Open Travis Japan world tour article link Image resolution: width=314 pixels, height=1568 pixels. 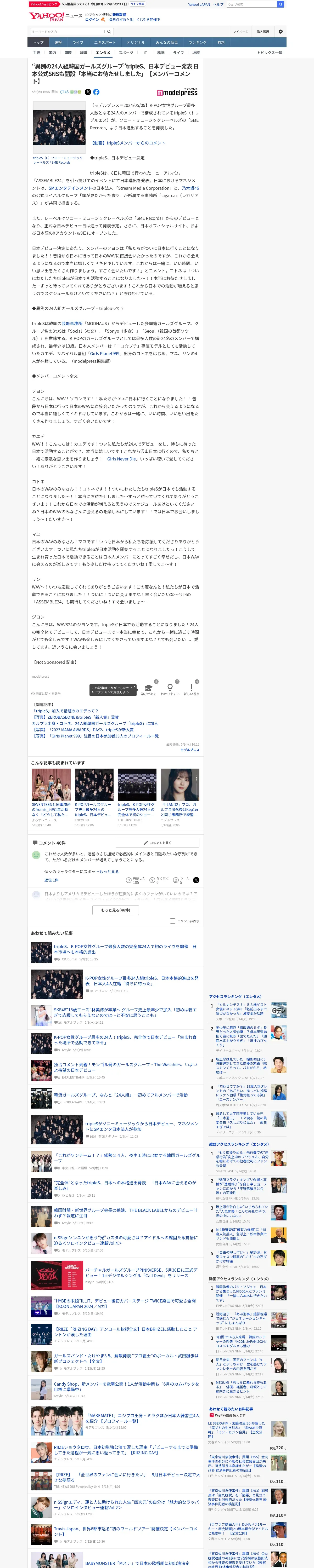125,1531
